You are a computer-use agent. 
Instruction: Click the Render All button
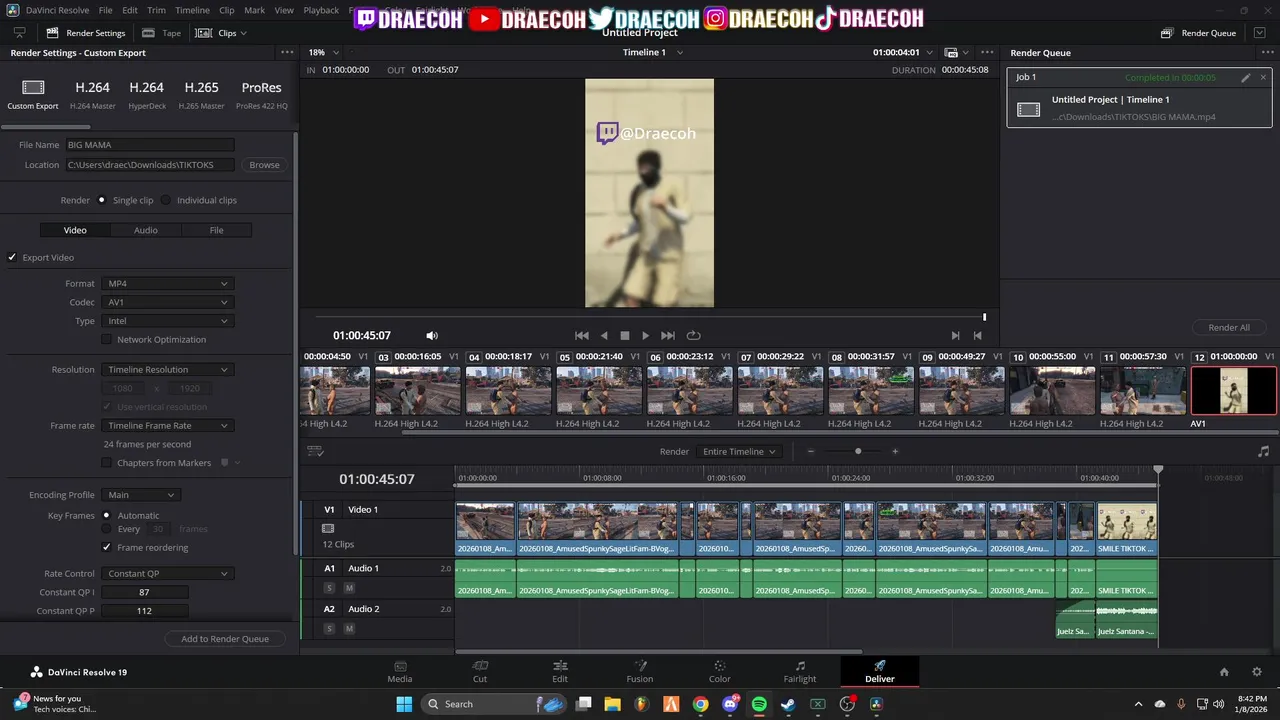[x=1229, y=327]
